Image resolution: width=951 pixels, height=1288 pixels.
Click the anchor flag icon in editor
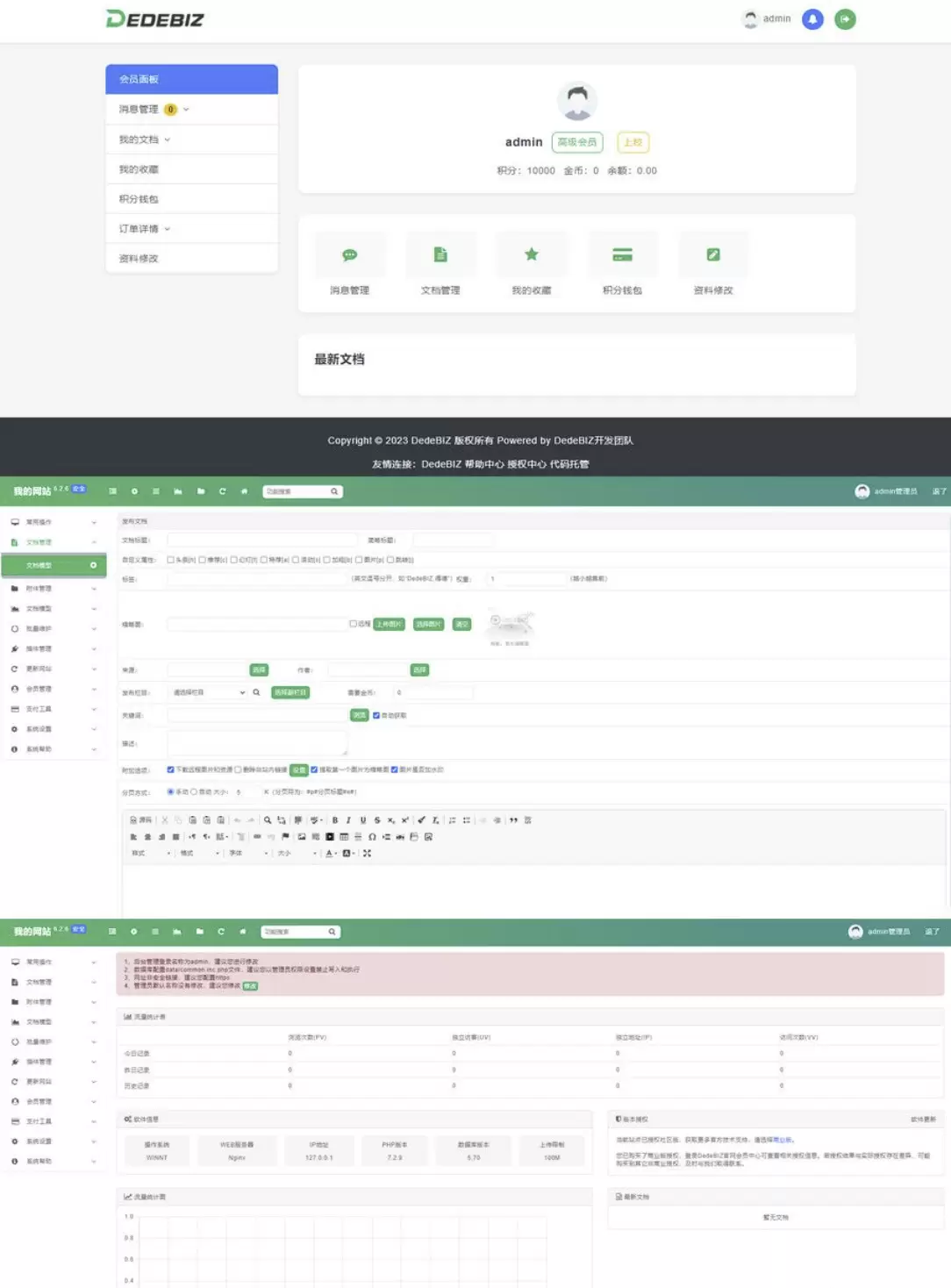(285, 837)
